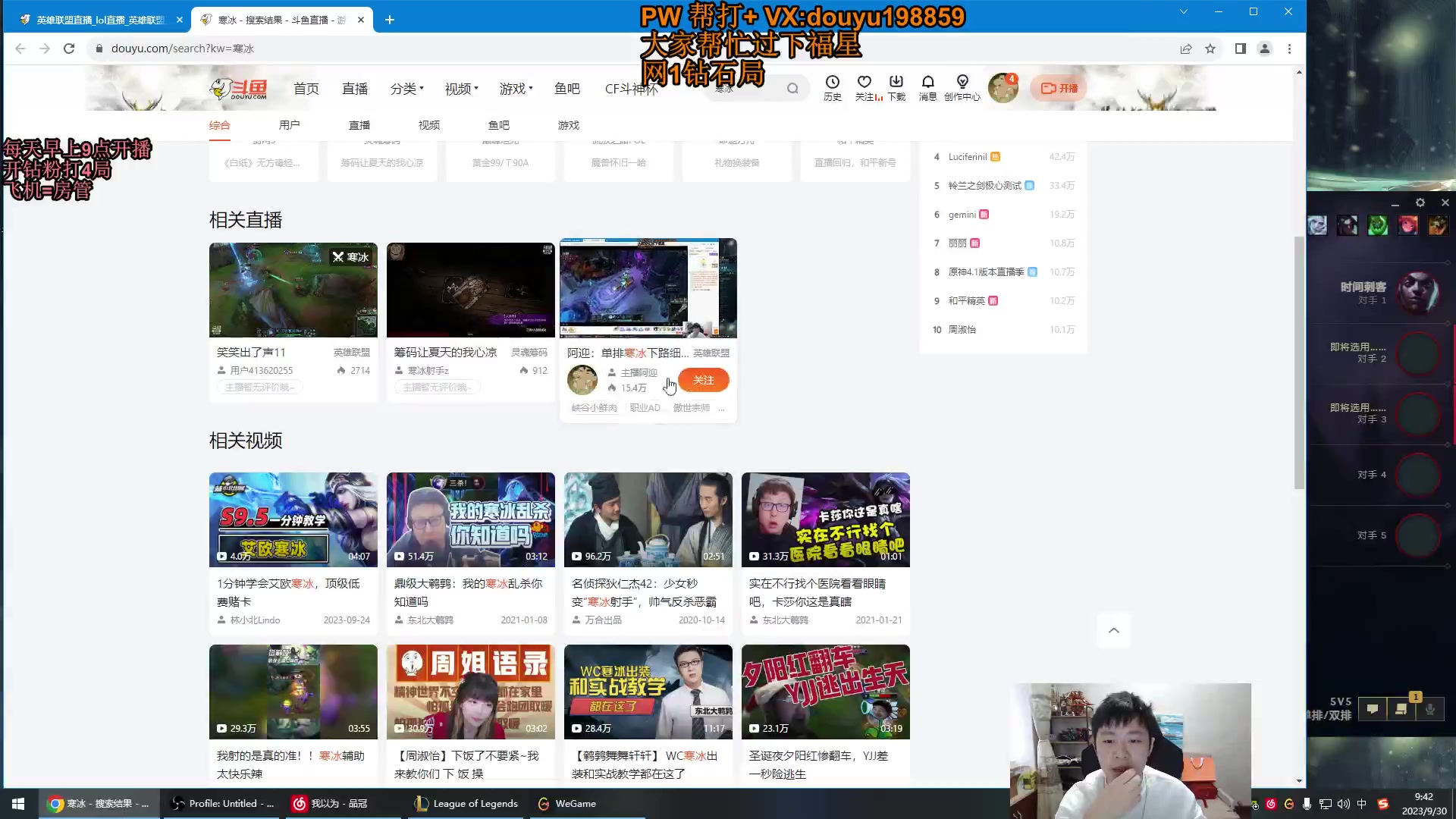Image resolution: width=1456 pixels, height=819 pixels.
Task: Expand the 分类 dropdown in top navigation
Action: click(x=406, y=88)
